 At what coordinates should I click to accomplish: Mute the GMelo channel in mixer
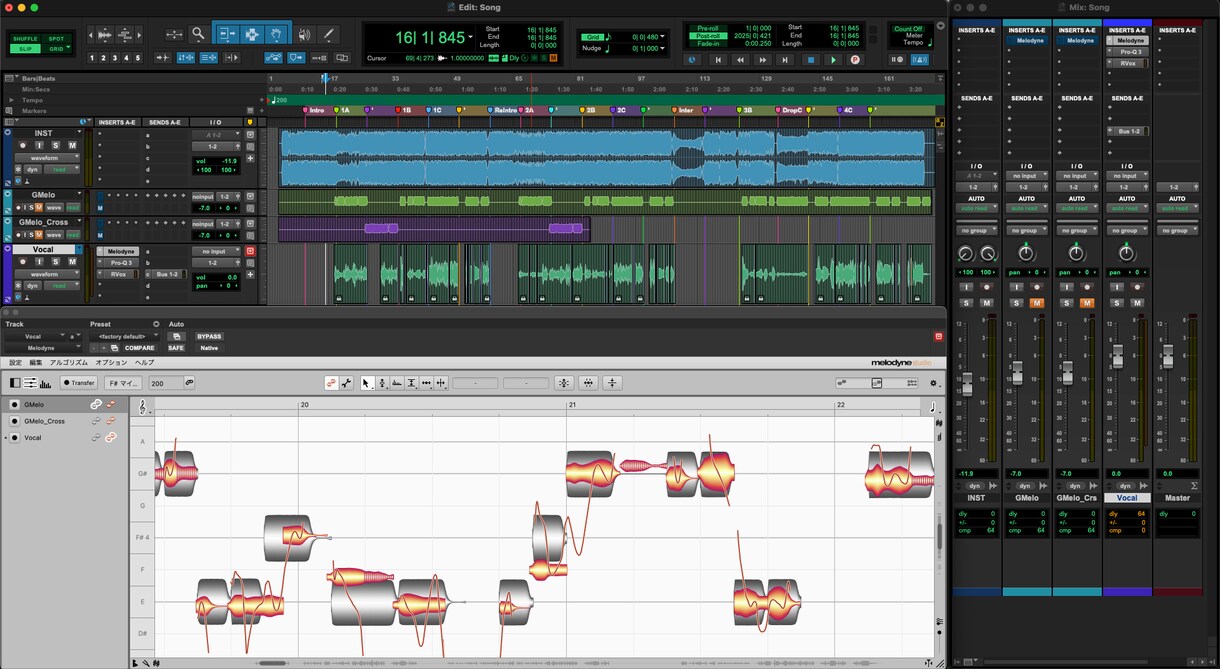1037,303
